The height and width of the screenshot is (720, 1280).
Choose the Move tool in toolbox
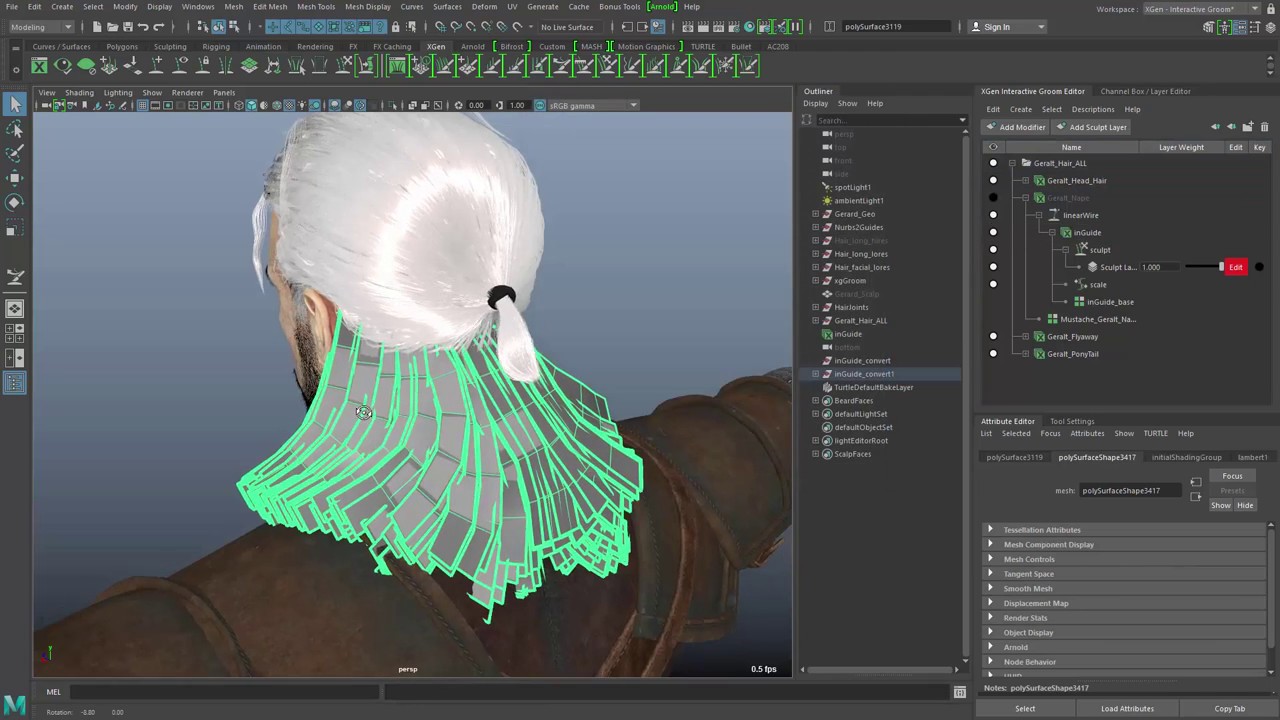pos(15,178)
